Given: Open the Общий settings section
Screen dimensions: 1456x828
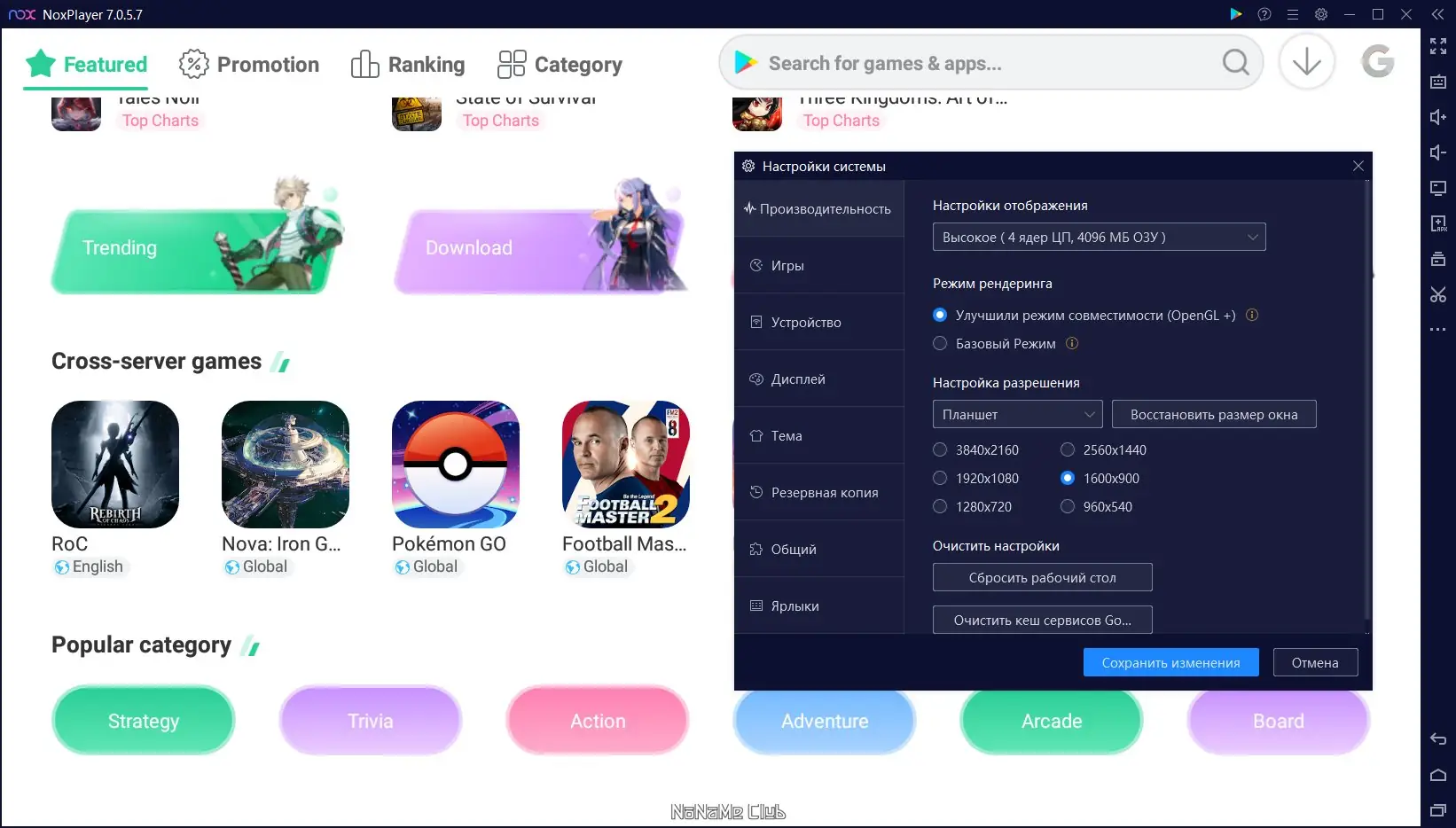Looking at the screenshot, I should click(819, 549).
